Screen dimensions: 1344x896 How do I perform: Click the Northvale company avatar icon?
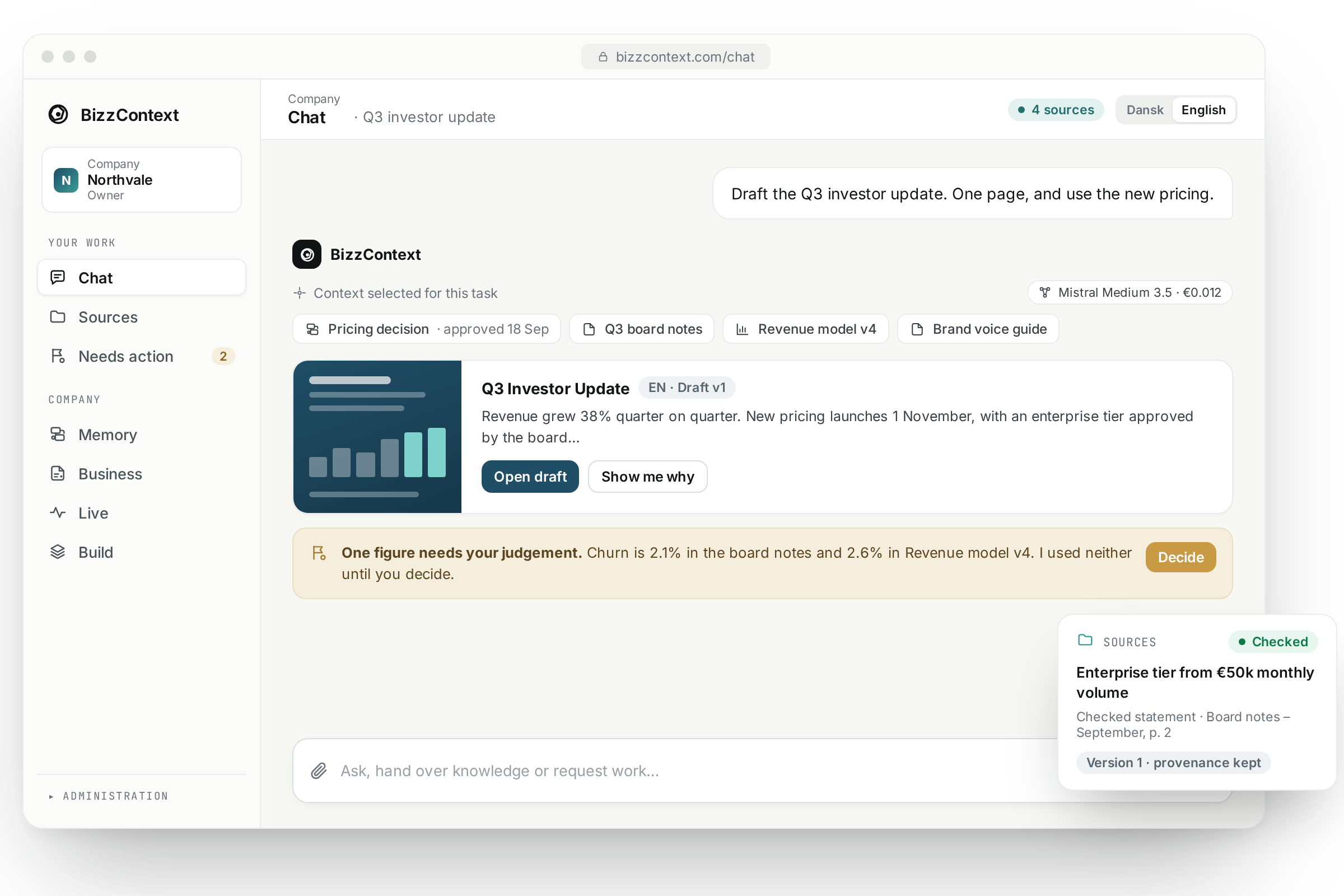click(x=66, y=180)
